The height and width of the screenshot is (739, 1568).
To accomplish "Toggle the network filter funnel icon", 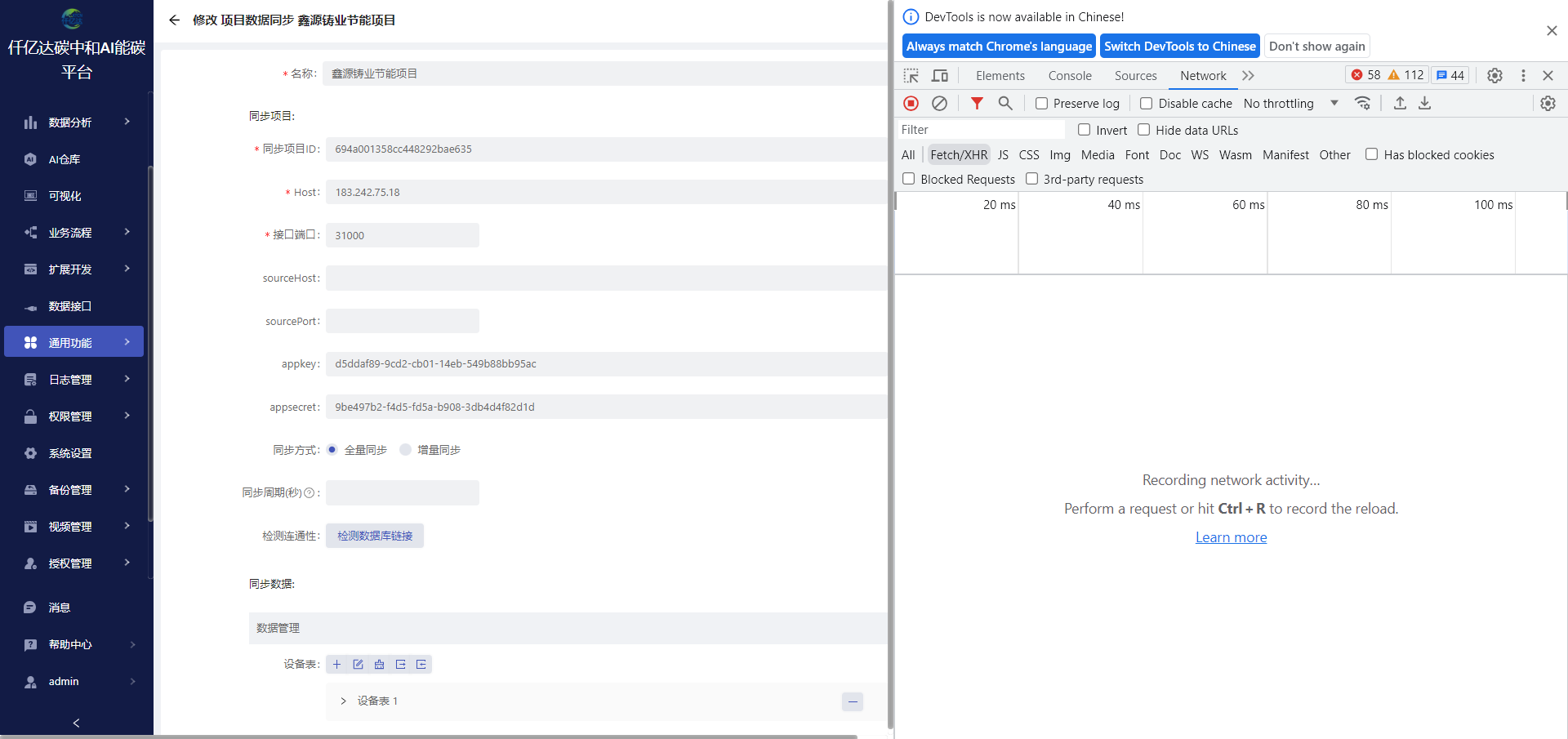I will coord(977,104).
